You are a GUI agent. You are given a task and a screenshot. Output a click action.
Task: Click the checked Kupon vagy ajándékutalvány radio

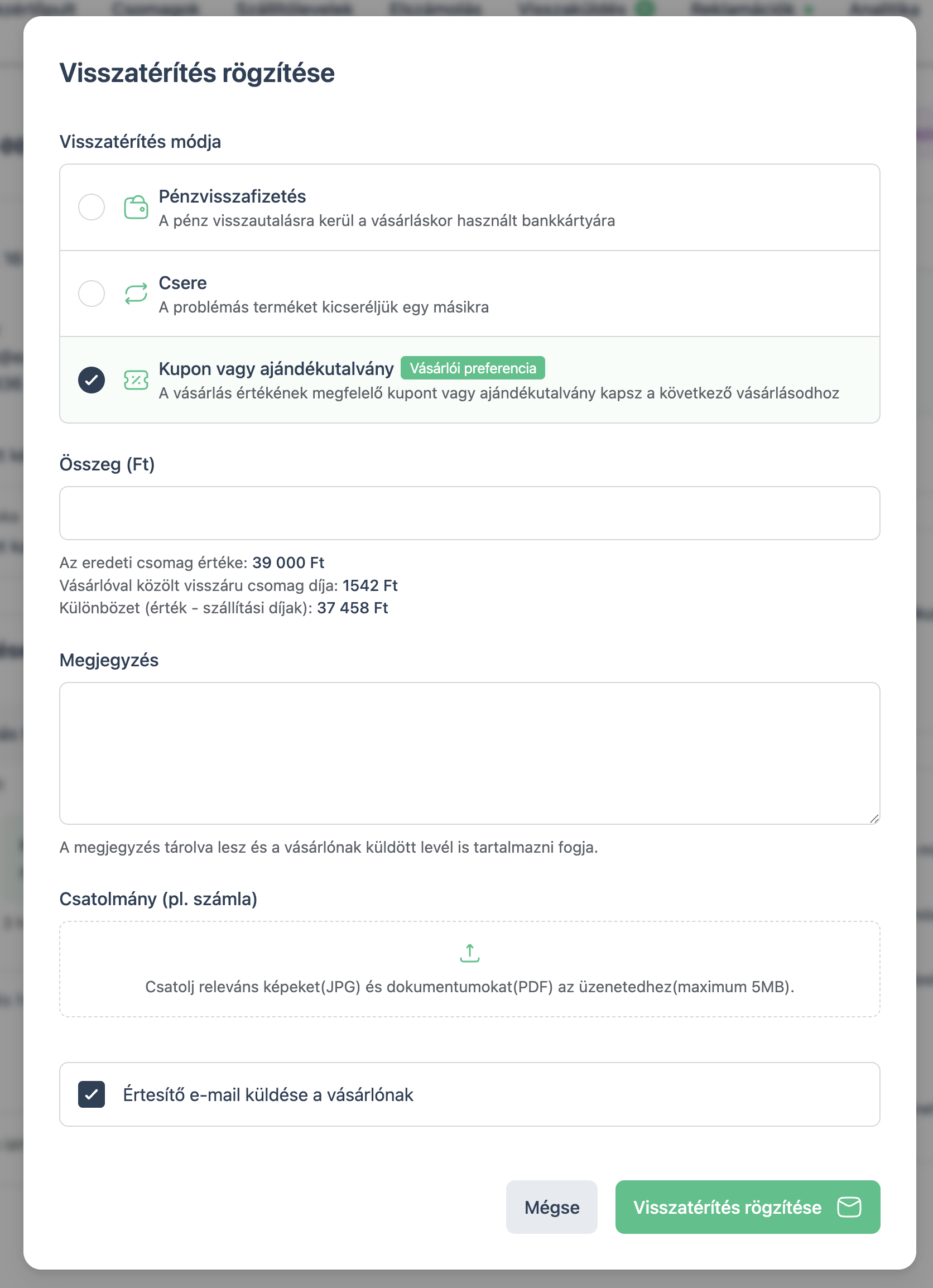point(92,380)
